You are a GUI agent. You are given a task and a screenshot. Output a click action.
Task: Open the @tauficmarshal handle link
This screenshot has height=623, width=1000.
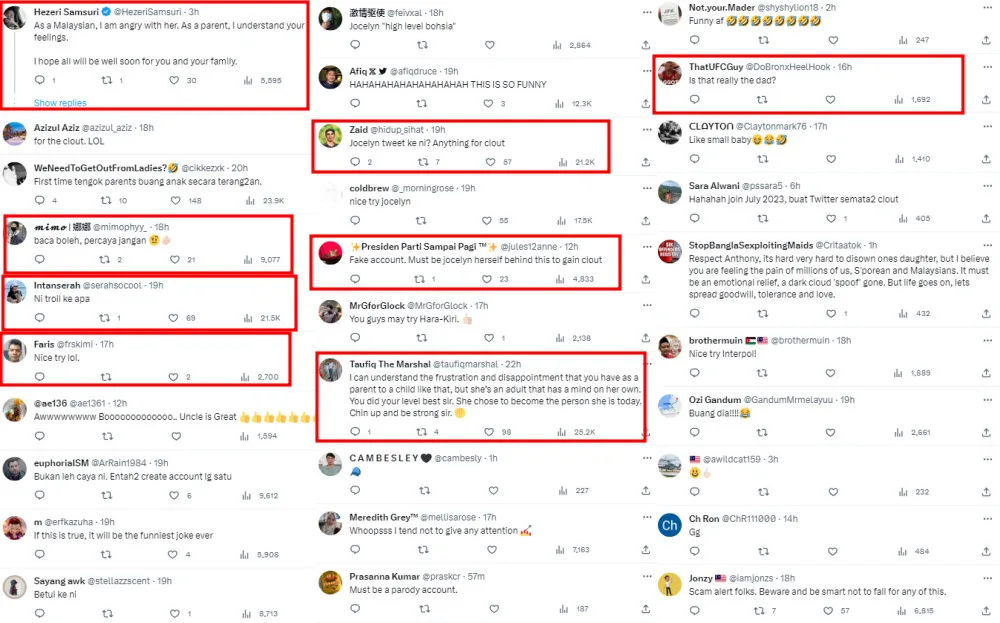(466, 364)
